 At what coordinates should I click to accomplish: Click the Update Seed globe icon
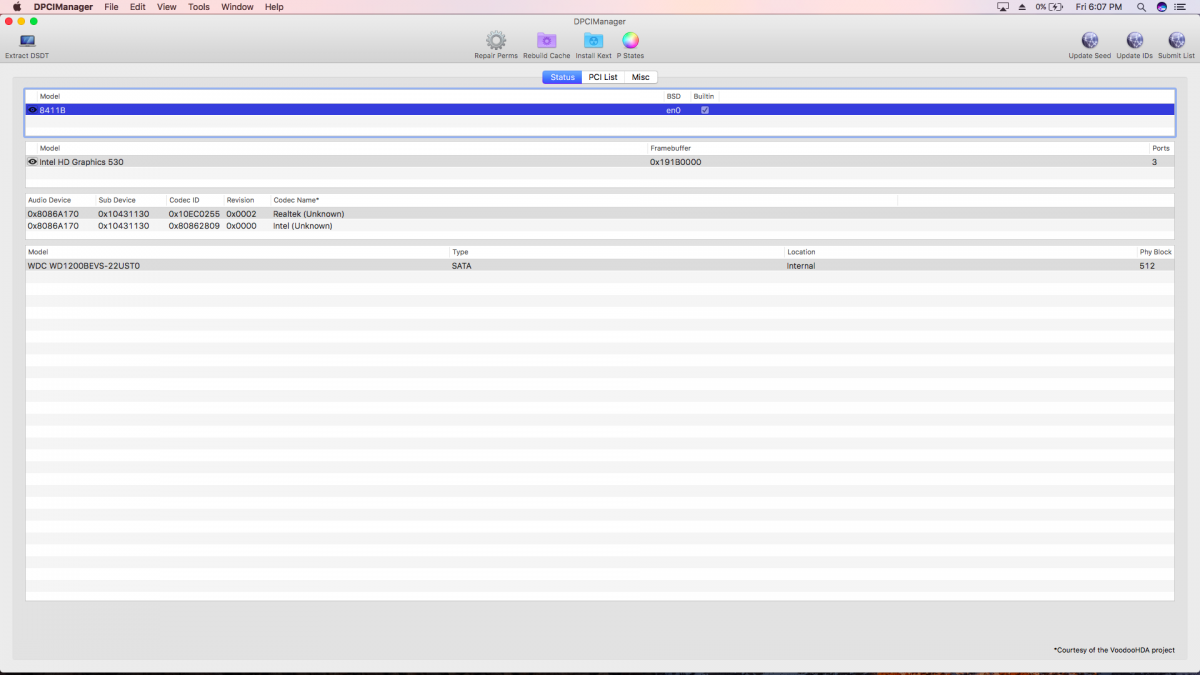tap(1089, 41)
